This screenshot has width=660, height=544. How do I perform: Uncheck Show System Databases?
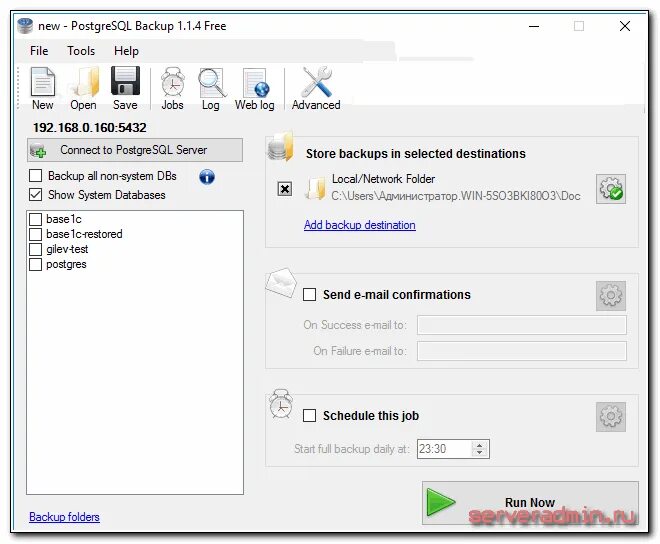tap(35, 195)
